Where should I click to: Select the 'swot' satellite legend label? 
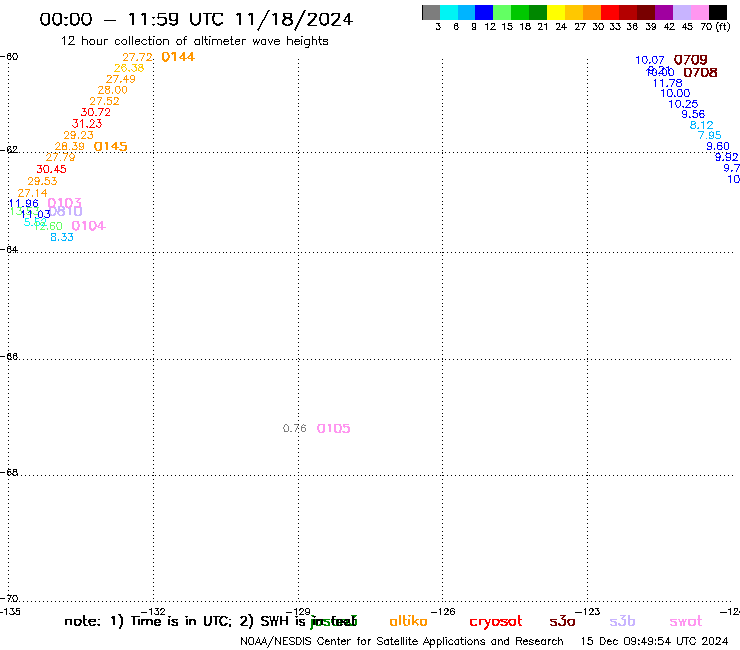click(x=686, y=622)
